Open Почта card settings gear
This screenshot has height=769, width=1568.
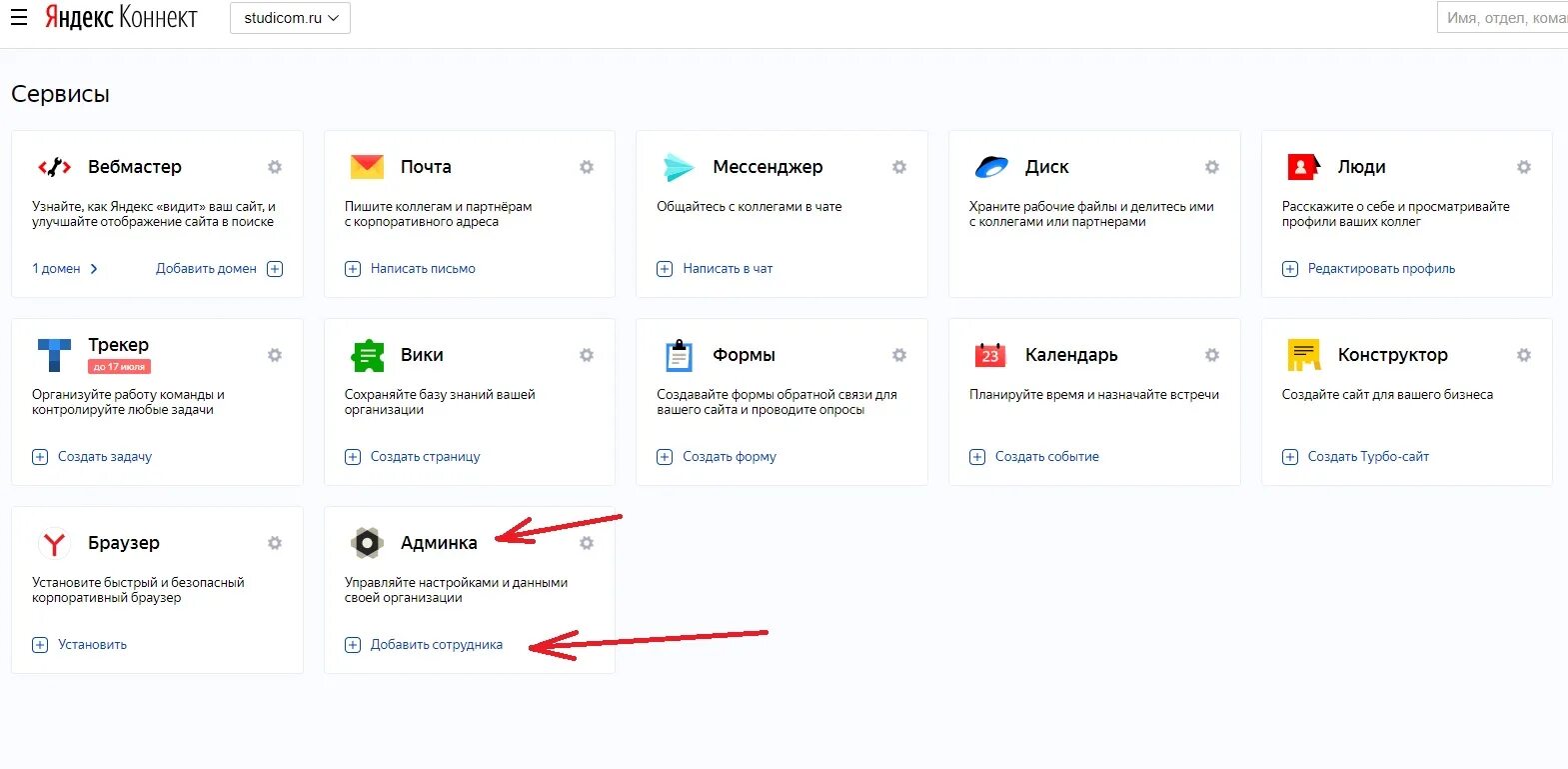(x=587, y=167)
